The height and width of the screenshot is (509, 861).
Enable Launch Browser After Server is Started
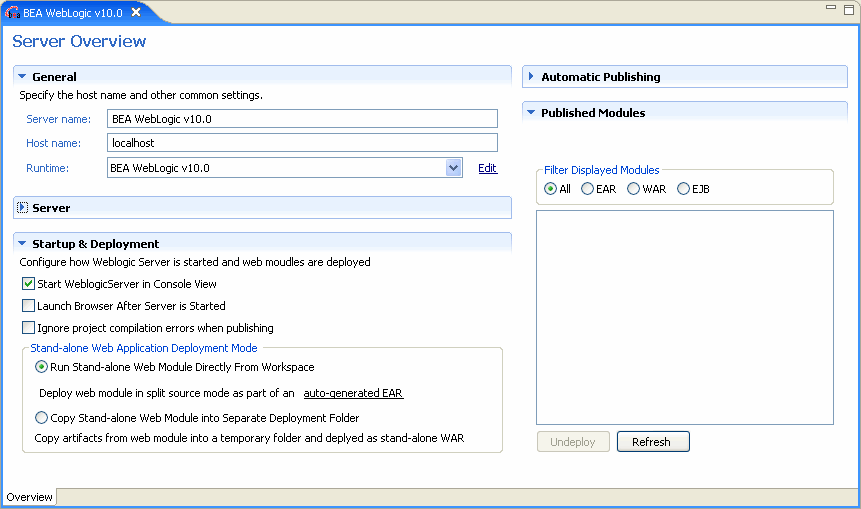coord(28,306)
